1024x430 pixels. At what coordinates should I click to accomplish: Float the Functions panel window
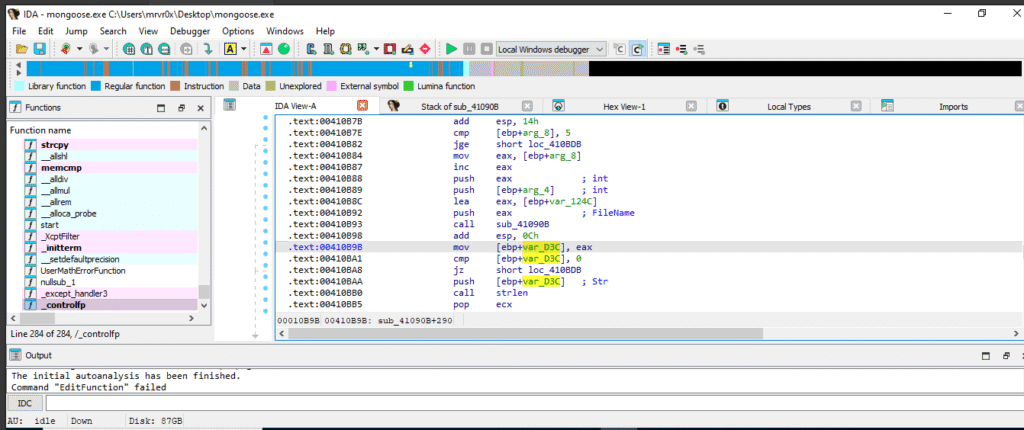point(182,108)
